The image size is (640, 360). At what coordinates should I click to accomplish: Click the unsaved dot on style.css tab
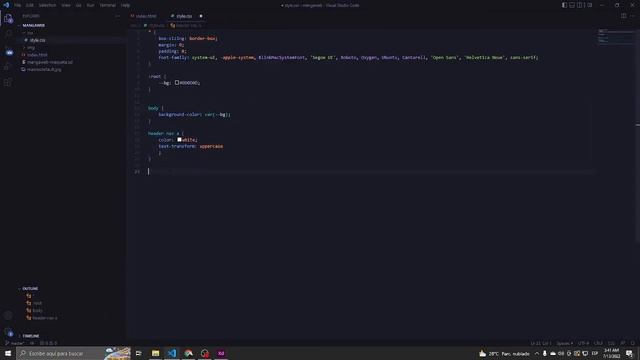(x=201, y=16)
